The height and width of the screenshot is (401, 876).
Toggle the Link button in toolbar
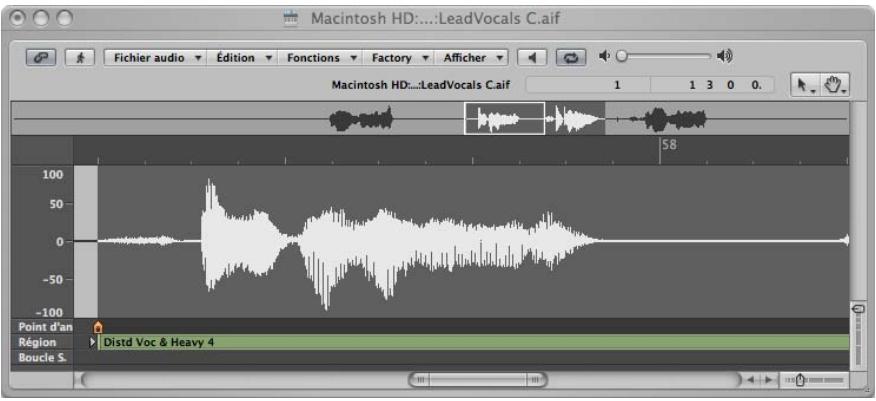[41, 58]
